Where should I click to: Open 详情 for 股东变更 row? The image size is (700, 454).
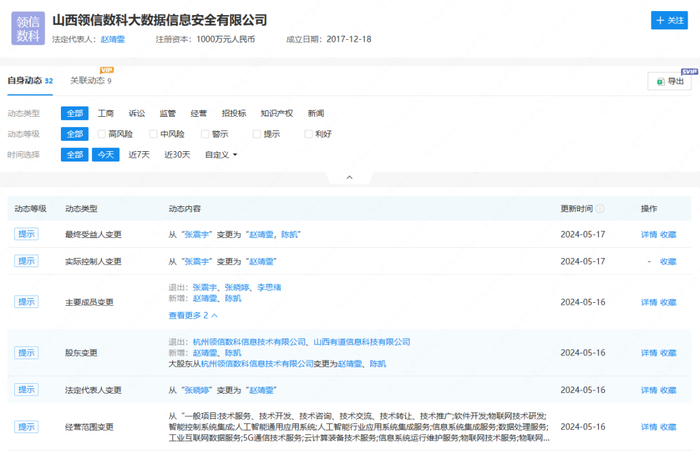648,353
